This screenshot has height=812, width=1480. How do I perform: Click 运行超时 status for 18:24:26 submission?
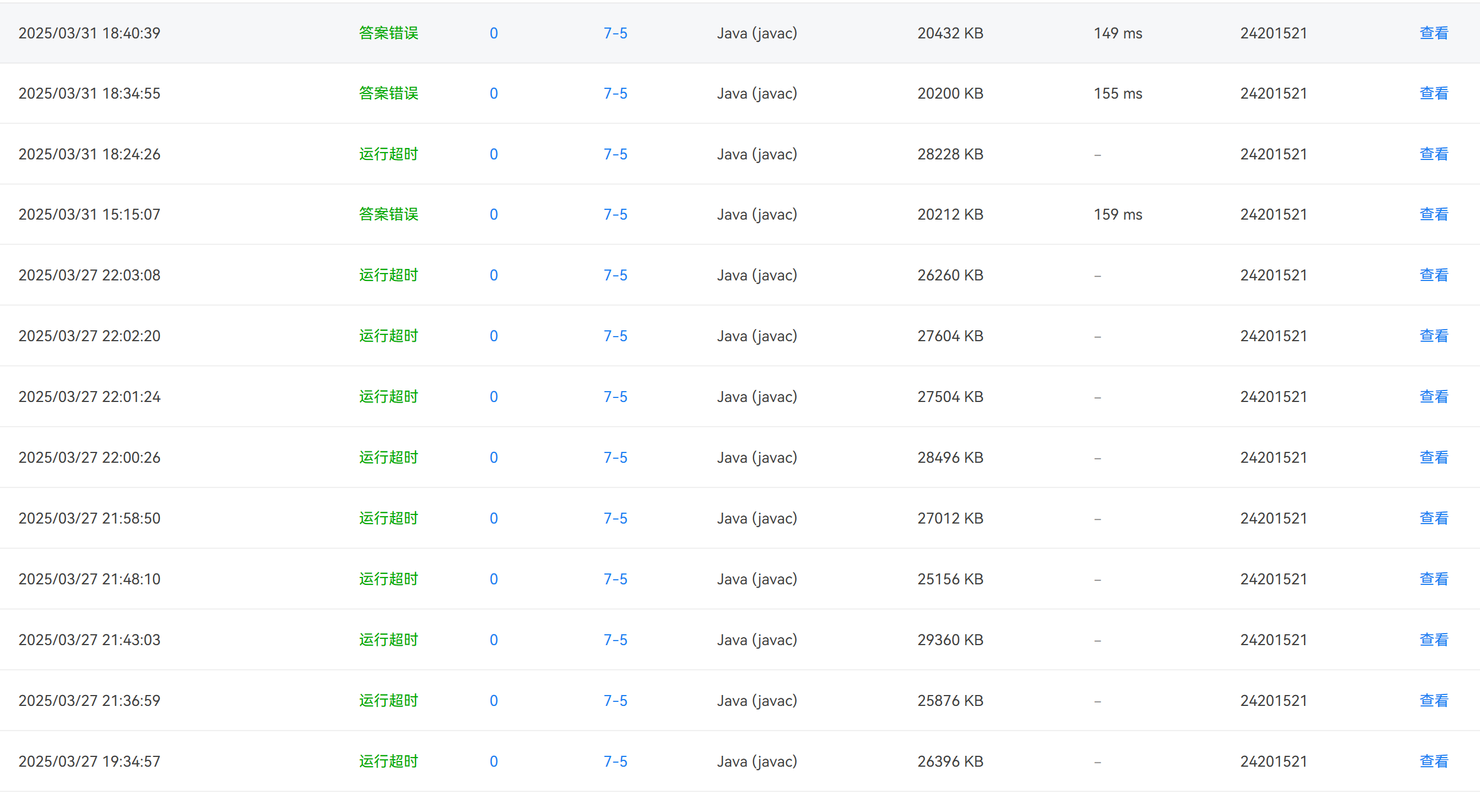click(388, 154)
